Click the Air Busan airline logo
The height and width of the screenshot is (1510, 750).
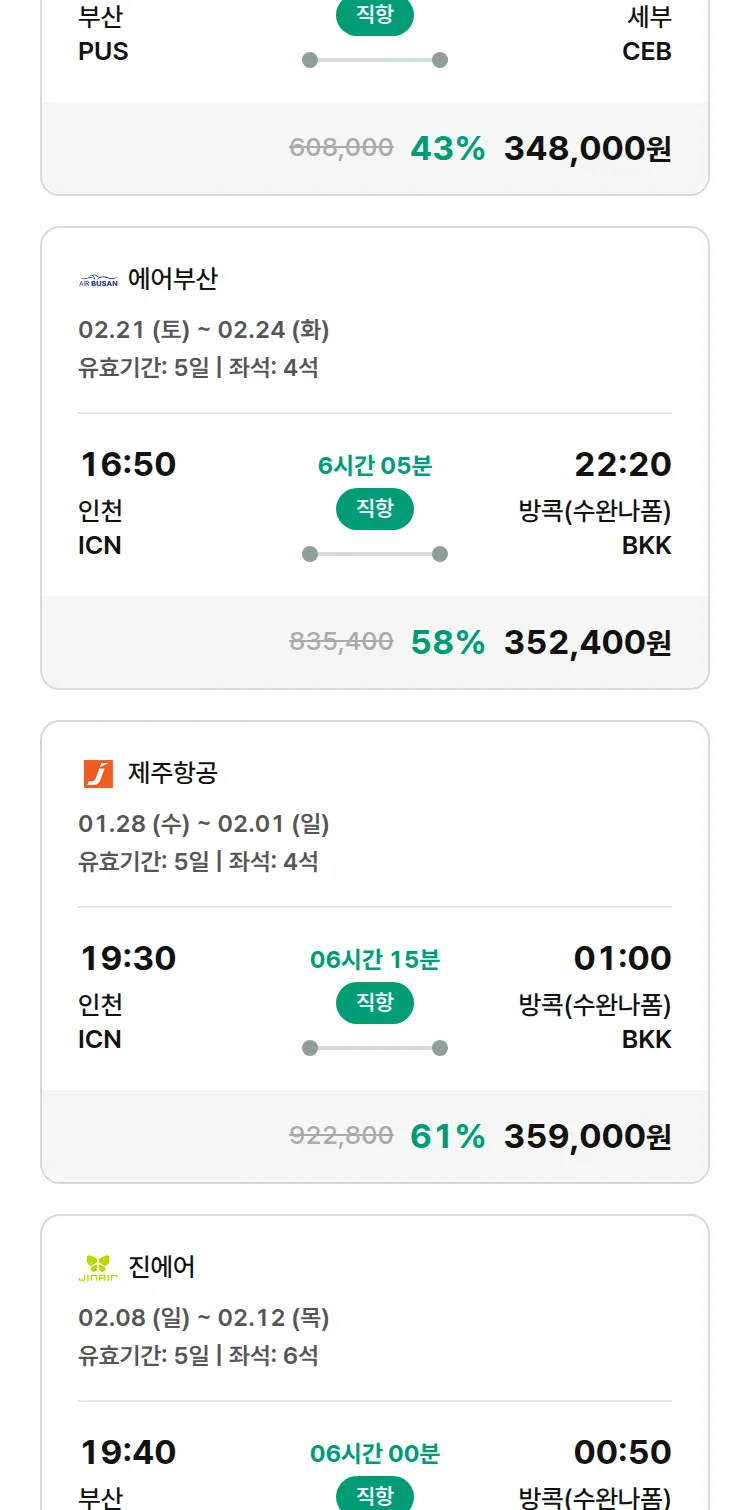coord(98,280)
